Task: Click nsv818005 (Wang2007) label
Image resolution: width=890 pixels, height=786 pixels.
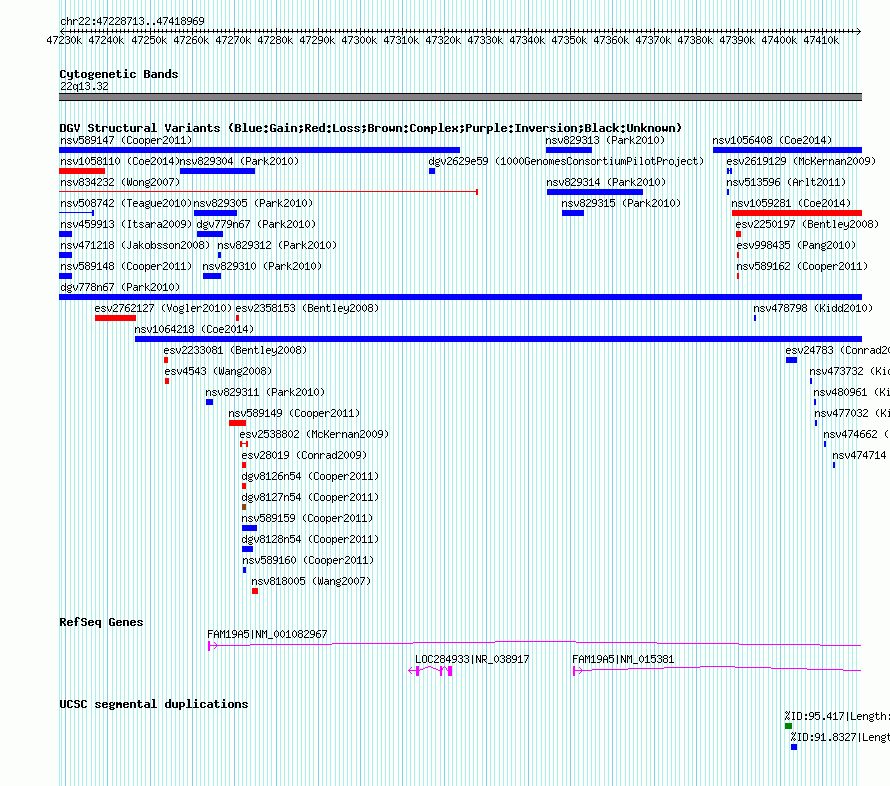Action: [311, 581]
